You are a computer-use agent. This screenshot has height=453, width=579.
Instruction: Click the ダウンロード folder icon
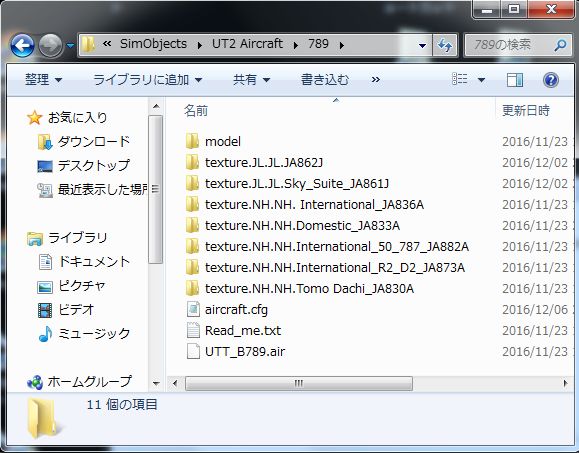[x=45, y=142]
